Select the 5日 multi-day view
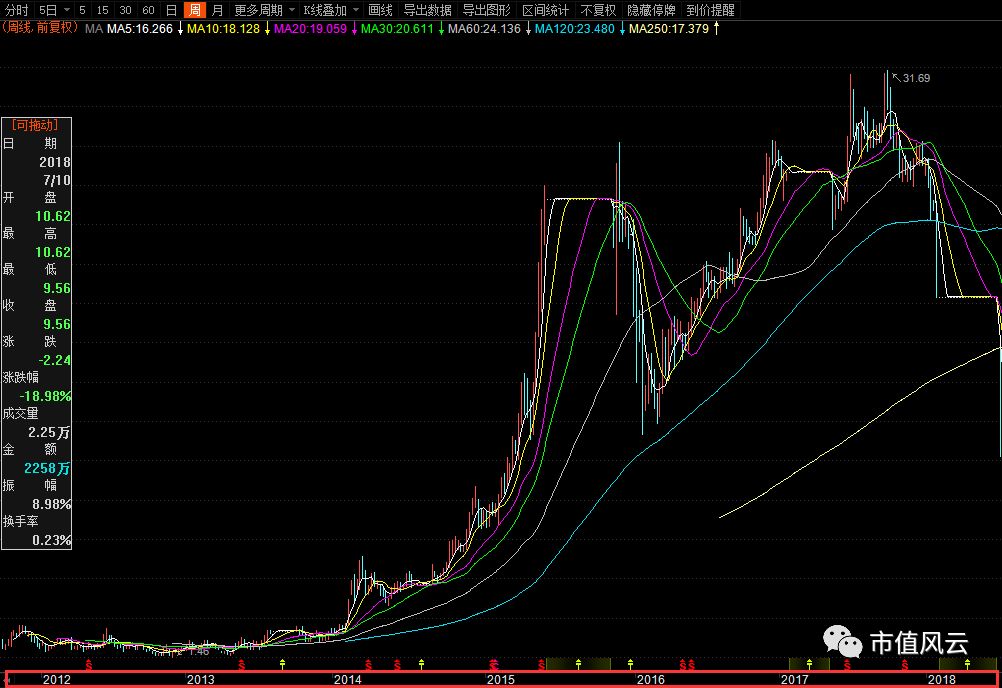1002x688 pixels. (48, 10)
